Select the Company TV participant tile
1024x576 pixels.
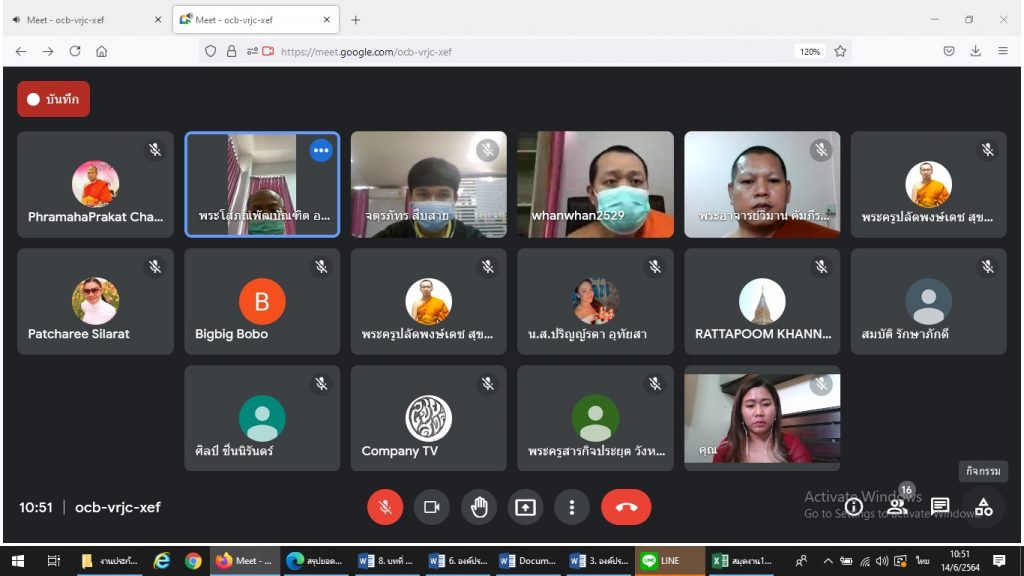(x=428, y=418)
